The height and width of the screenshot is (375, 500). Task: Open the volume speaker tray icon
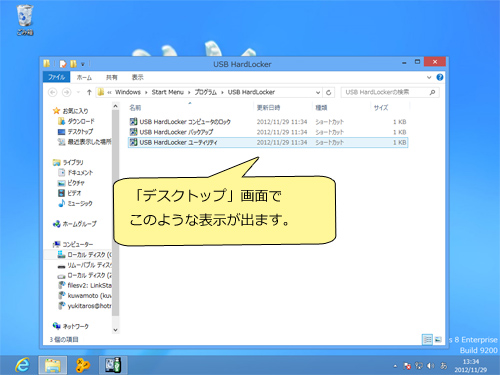point(430,366)
